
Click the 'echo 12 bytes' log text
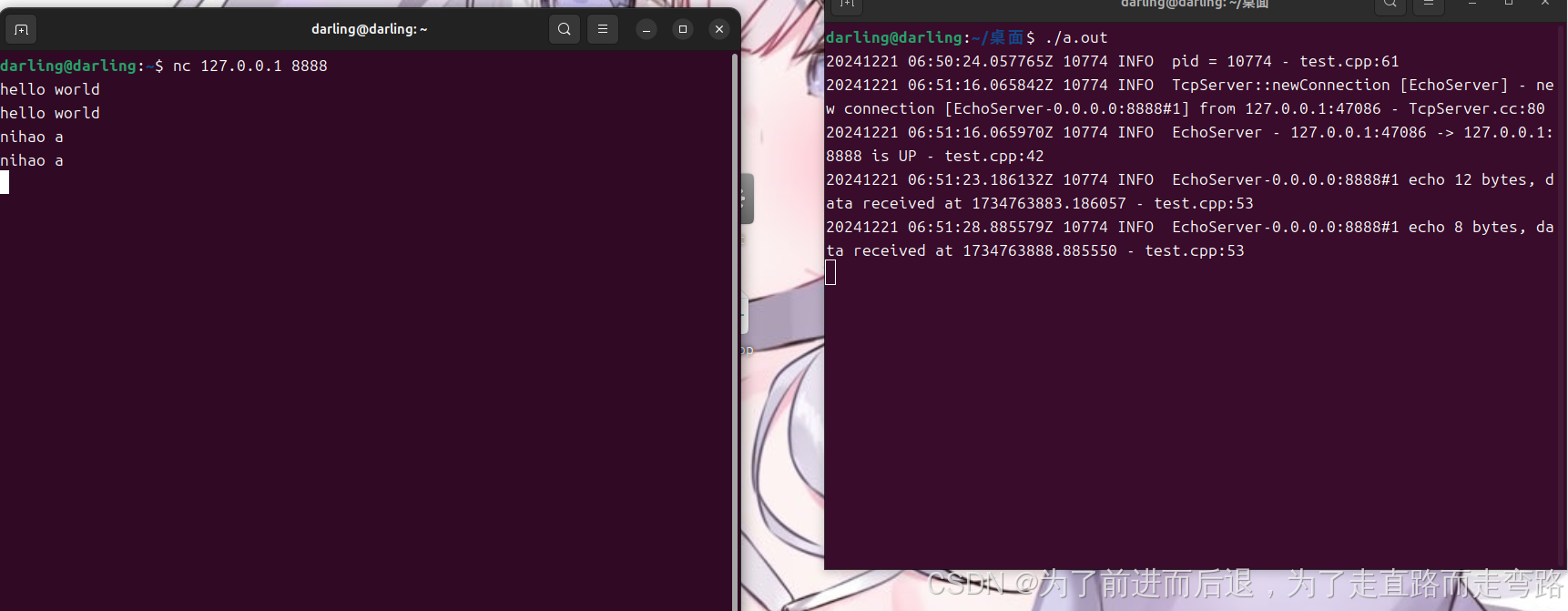pyautogui.click(x=1468, y=179)
